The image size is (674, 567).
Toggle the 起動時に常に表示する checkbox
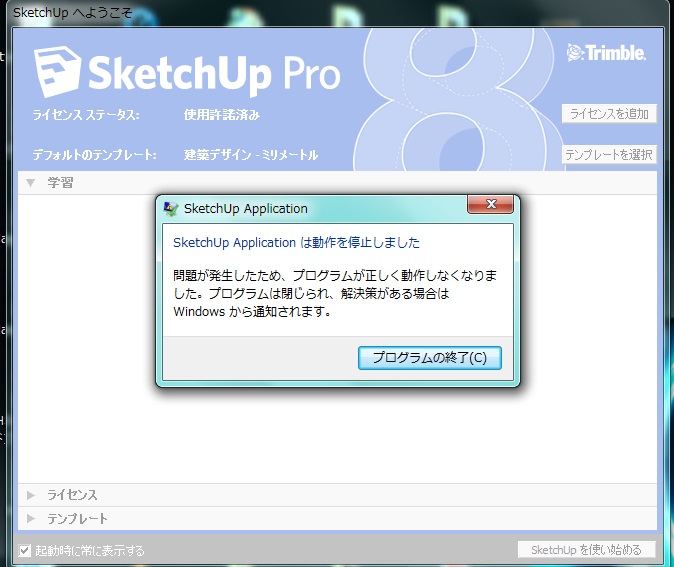[x=25, y=550]
